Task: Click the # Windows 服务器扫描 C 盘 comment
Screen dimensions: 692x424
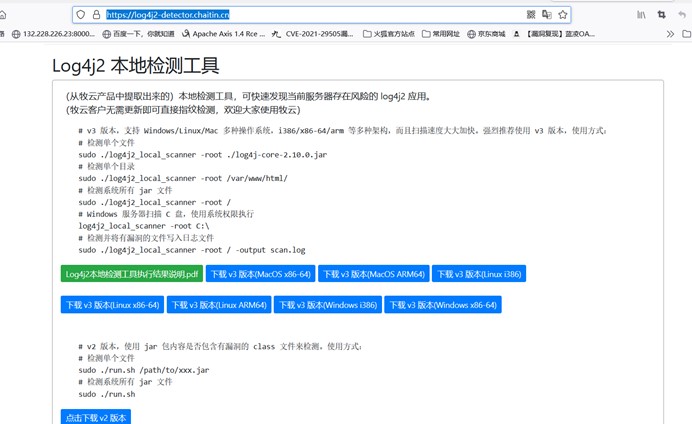Action: 166,214
